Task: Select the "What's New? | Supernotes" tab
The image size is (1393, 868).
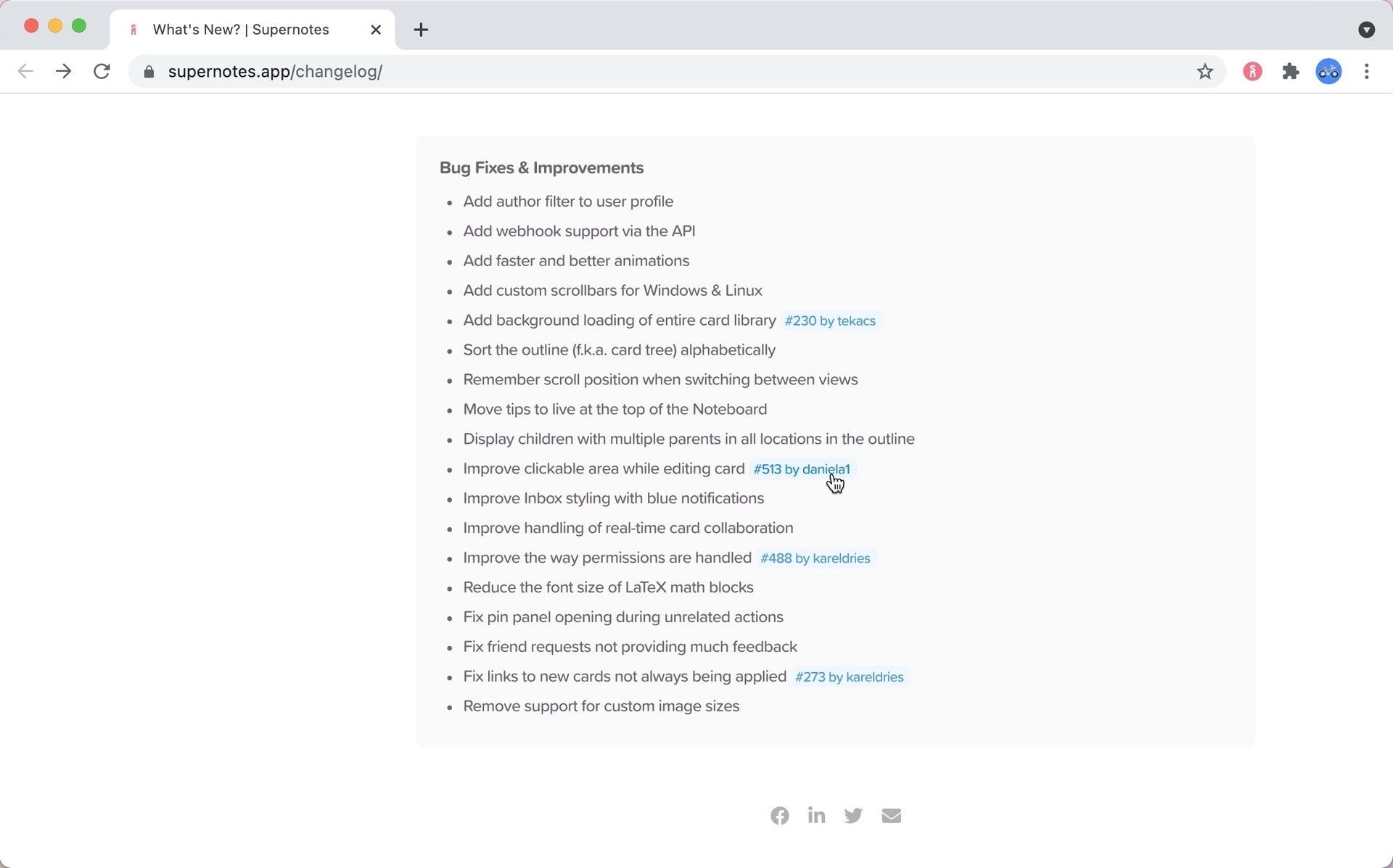Action: click(x=239, y=30)
